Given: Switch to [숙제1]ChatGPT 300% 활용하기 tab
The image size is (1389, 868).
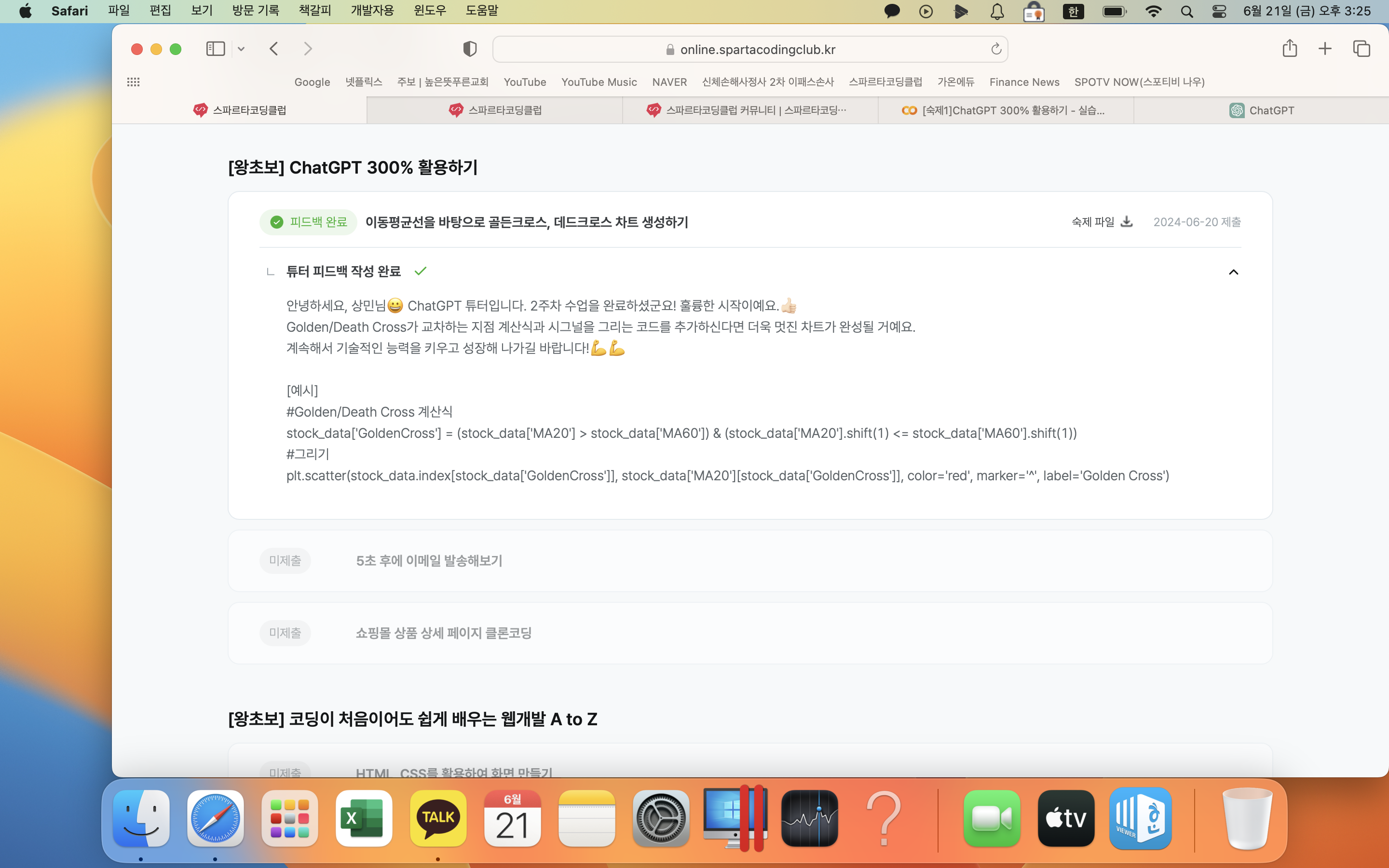Looking at the screenshot, I should [1006, 110].
